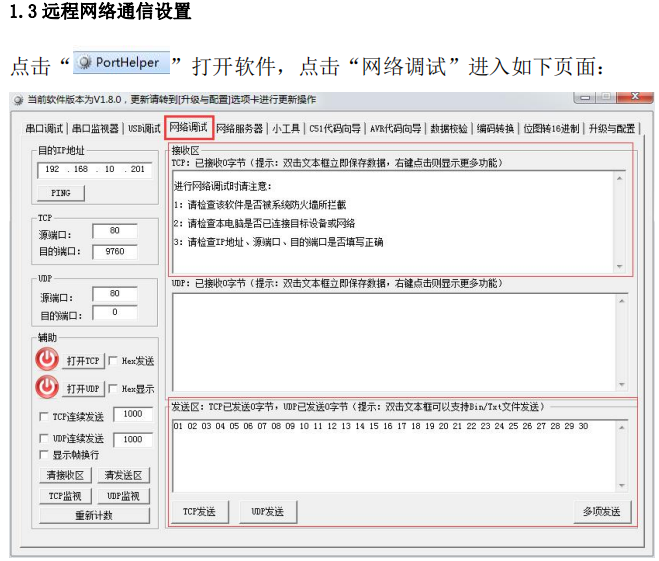Image resolution: width=659 pixels, height=561 pixels.
Task: Click the TCP 目的端口 field showing 9760
Action: pos(114,252)
